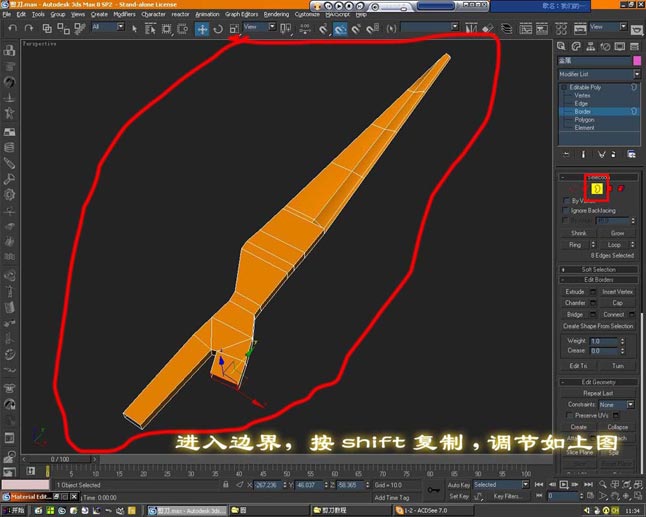This screenshot has width=646, height=517.
Task: Click the Bridge button
Action: coord(574,314)
